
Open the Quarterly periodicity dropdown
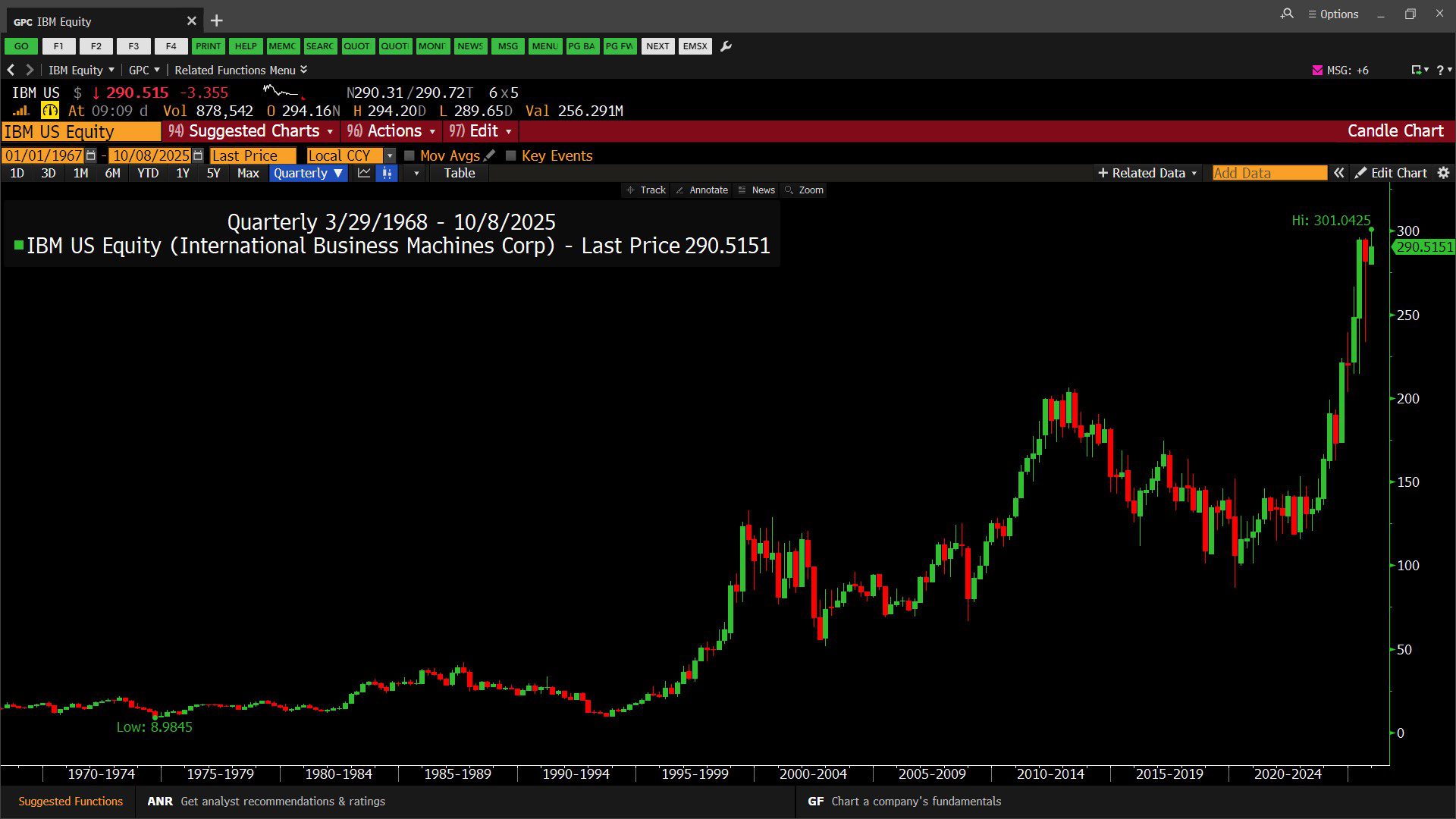pos(307,173)
